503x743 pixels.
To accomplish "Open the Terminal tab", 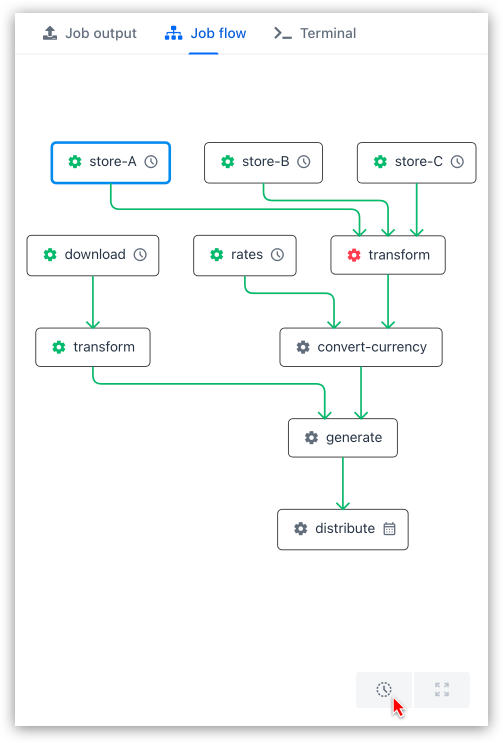I will click(314, 33).
